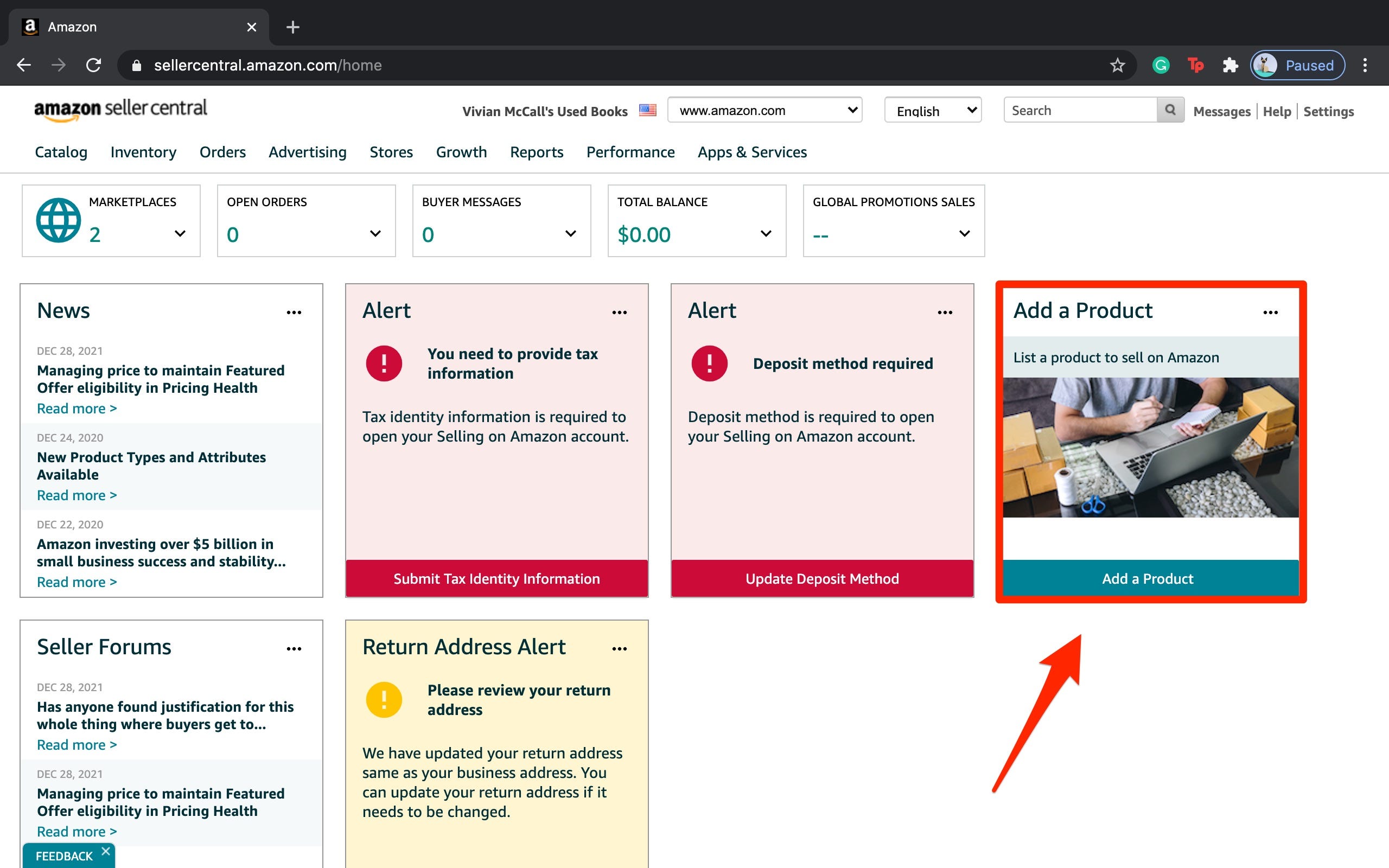The width and height of the screenshot is (1389, 868).
Task: Click the Marketplaces globe icon
Action: pyautogui.click(x=59, y=220)
